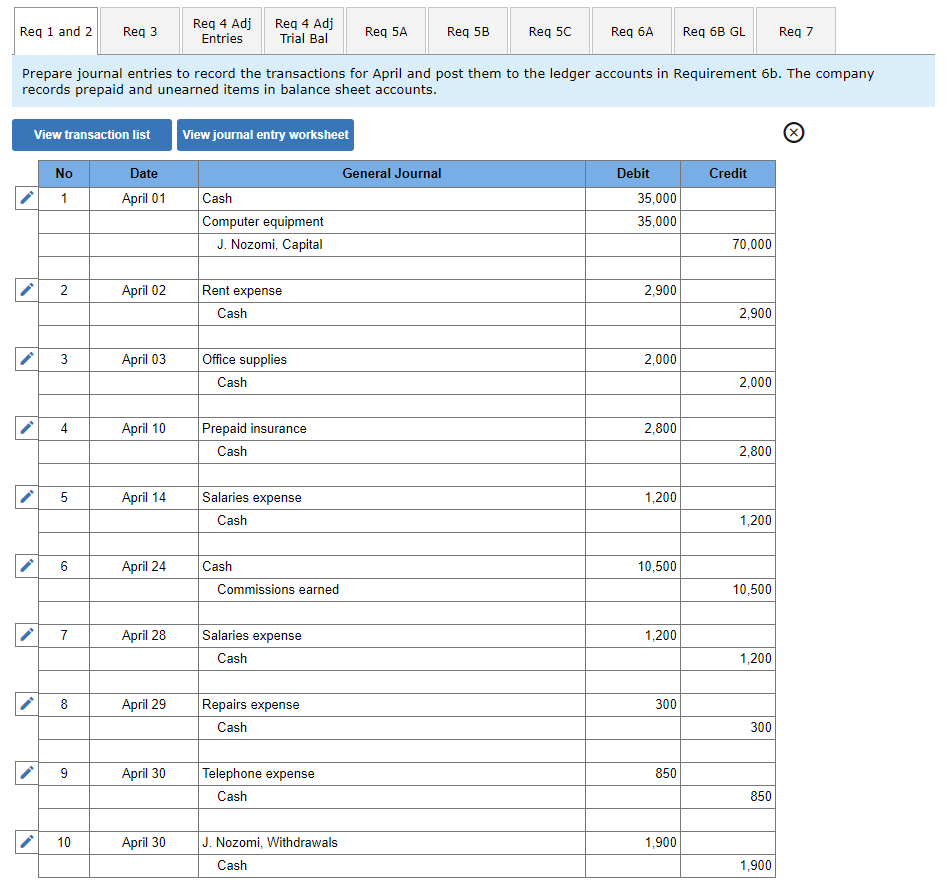Click edit pencil for entry 4 Prepaid insurance
The image size is (947, 887).
point(27,428)
